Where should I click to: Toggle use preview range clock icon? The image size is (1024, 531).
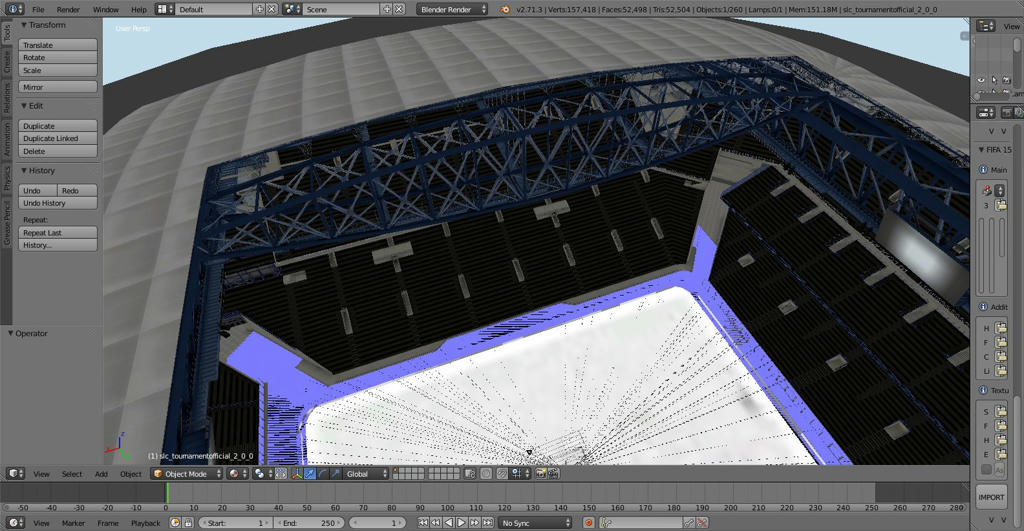coord(175,523)
